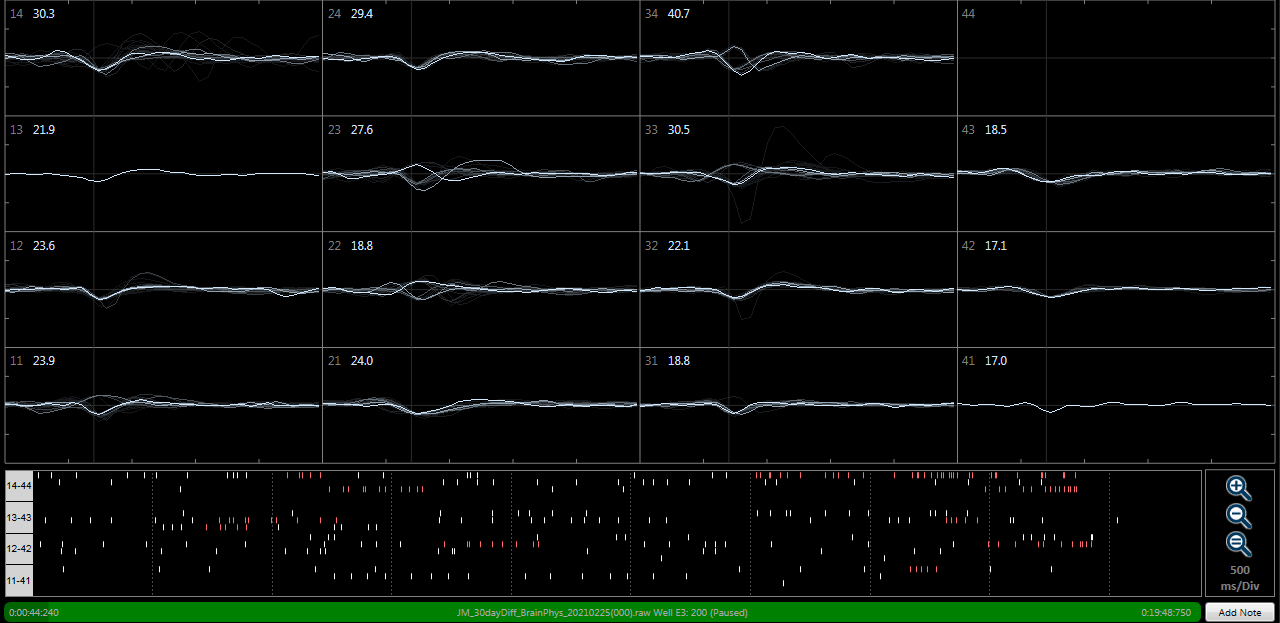This screenshot has width=1280, height=623.
Task: Zoom in on the raster time scale
Action: pyautogui.click(x=1238, y=488)
